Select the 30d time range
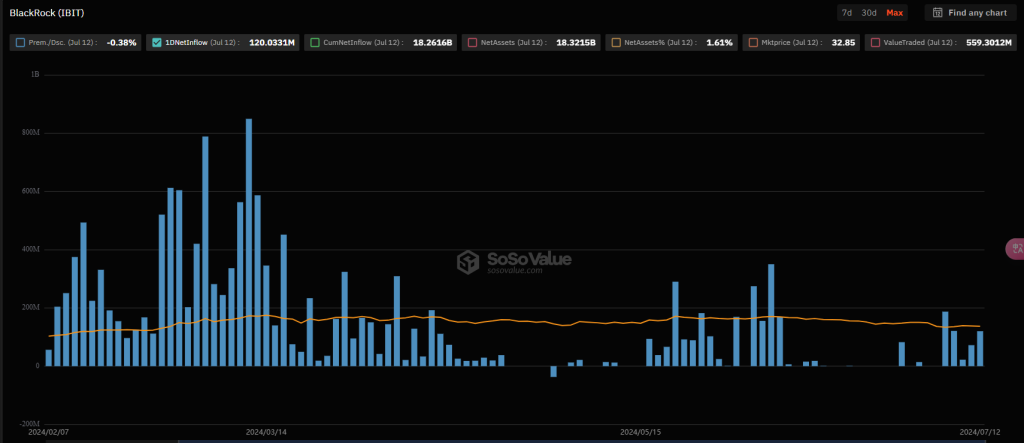Screen dimensions: 1024x443 869,13
